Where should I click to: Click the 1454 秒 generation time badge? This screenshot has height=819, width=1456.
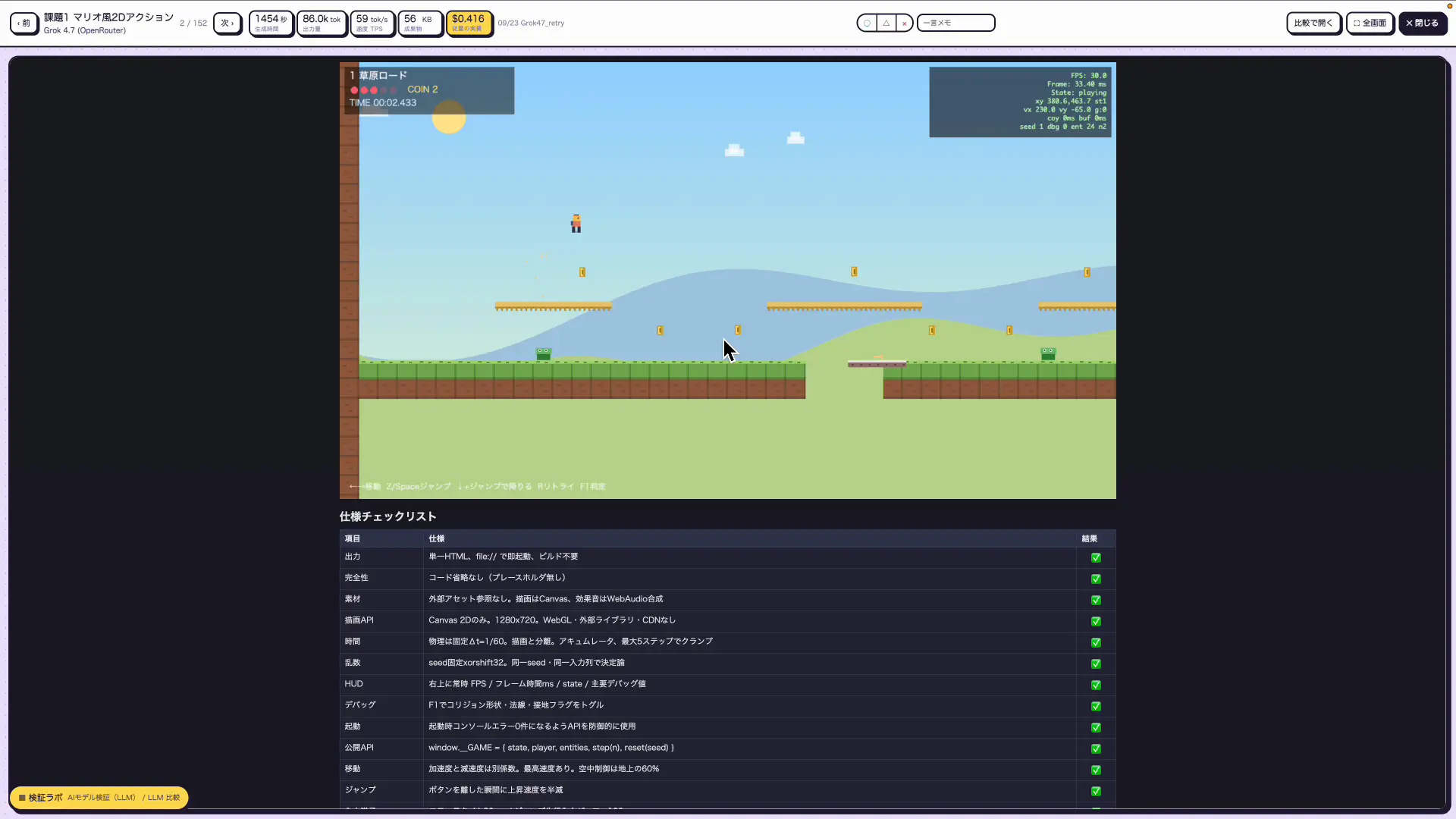pos(271,23)
